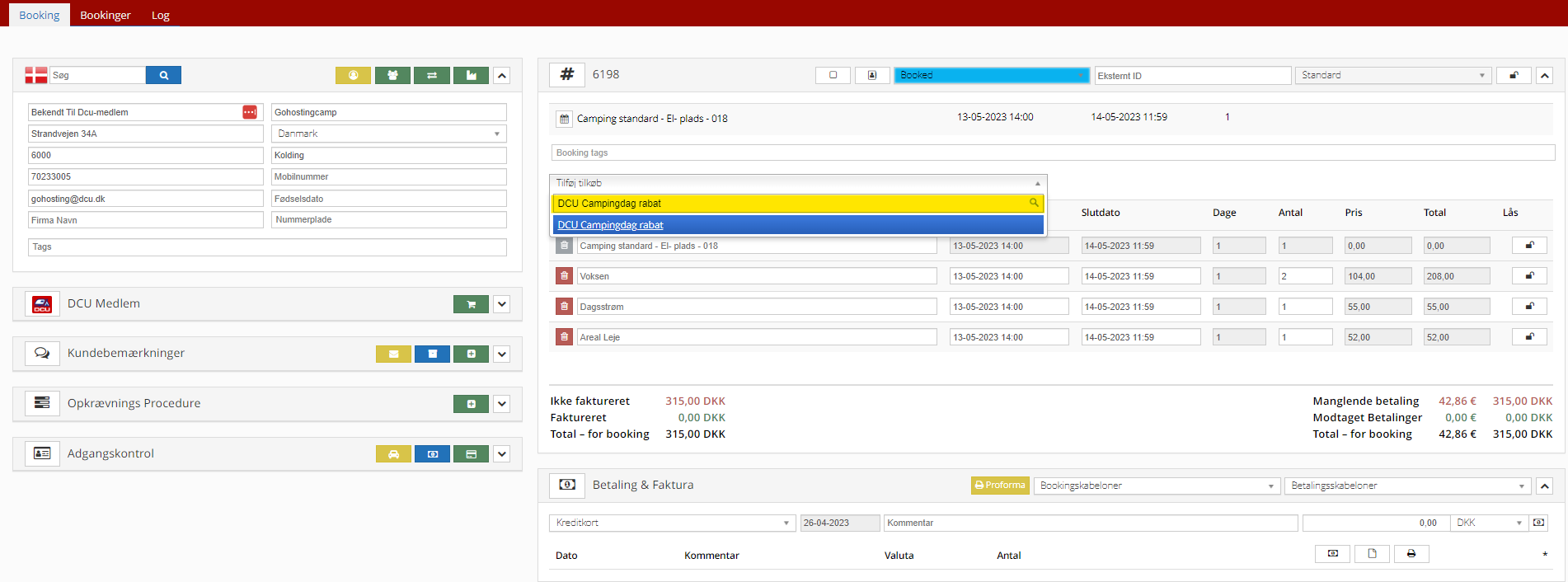
Task: Expand the Kundebemærkninger panel chevron
Action: [x=502, y=354]
